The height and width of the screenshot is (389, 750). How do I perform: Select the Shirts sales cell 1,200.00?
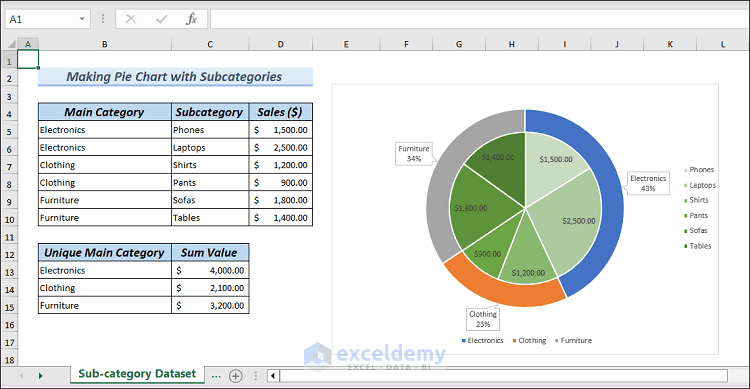[280, 165]
